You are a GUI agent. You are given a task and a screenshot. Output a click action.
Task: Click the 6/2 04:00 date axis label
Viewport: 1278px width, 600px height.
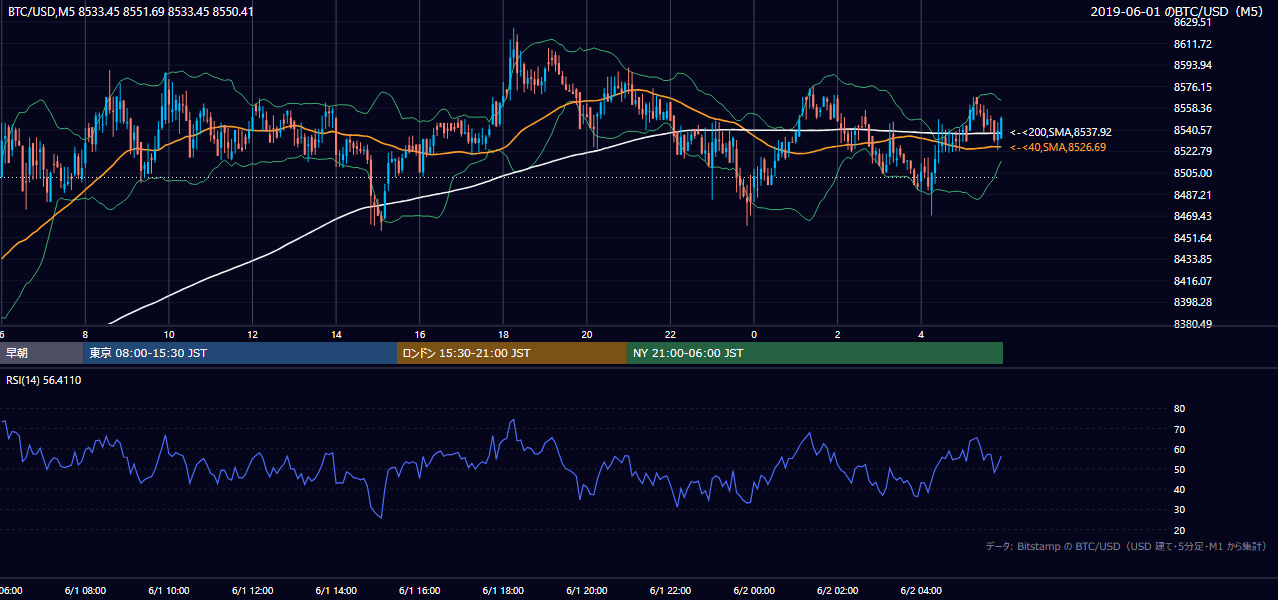pyautogui.click(x=921, y=591)
